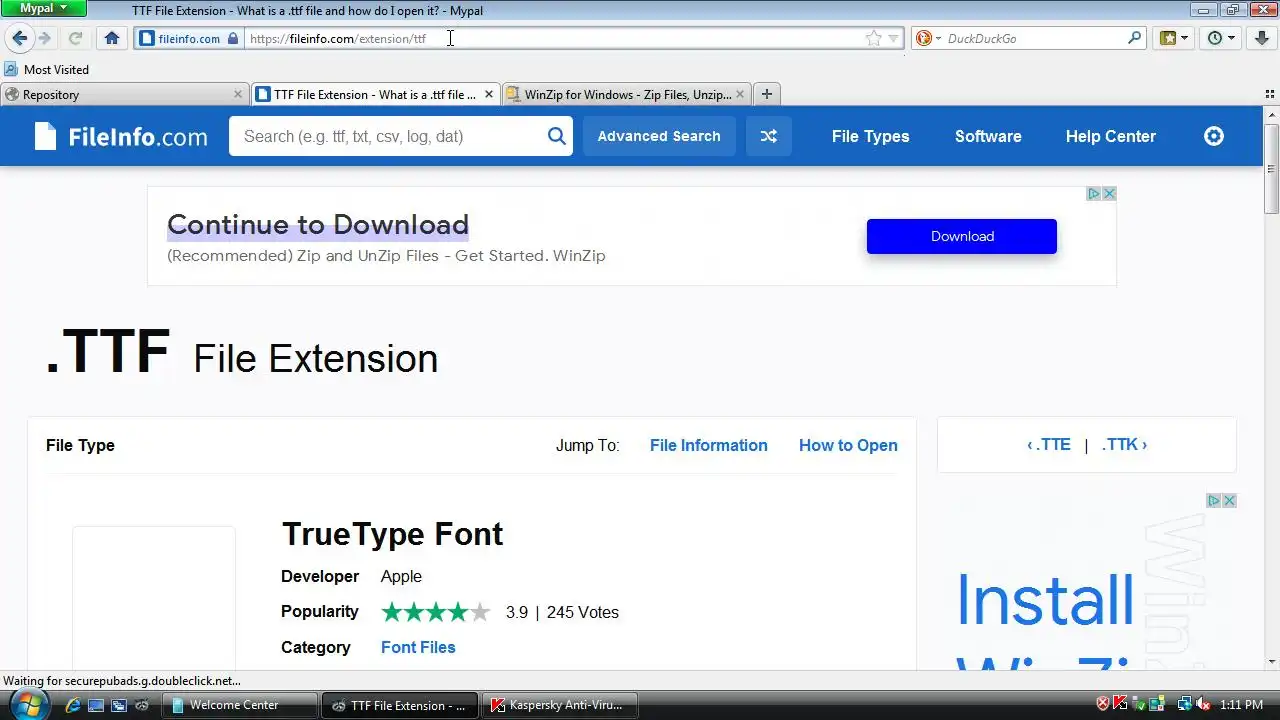Viewport: 1280px width, 720px height.
Task: Click the magnifier in DuckDuckGo search box
Action: 1134,38
